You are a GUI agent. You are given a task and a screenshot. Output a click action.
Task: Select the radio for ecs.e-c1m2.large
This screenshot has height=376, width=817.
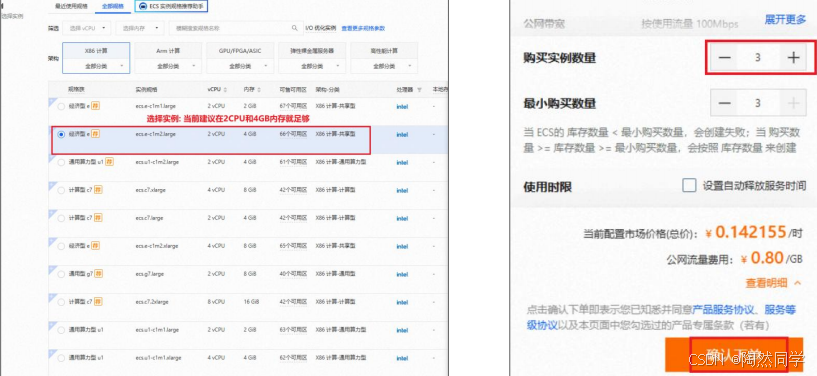click(x=61, y=134)
